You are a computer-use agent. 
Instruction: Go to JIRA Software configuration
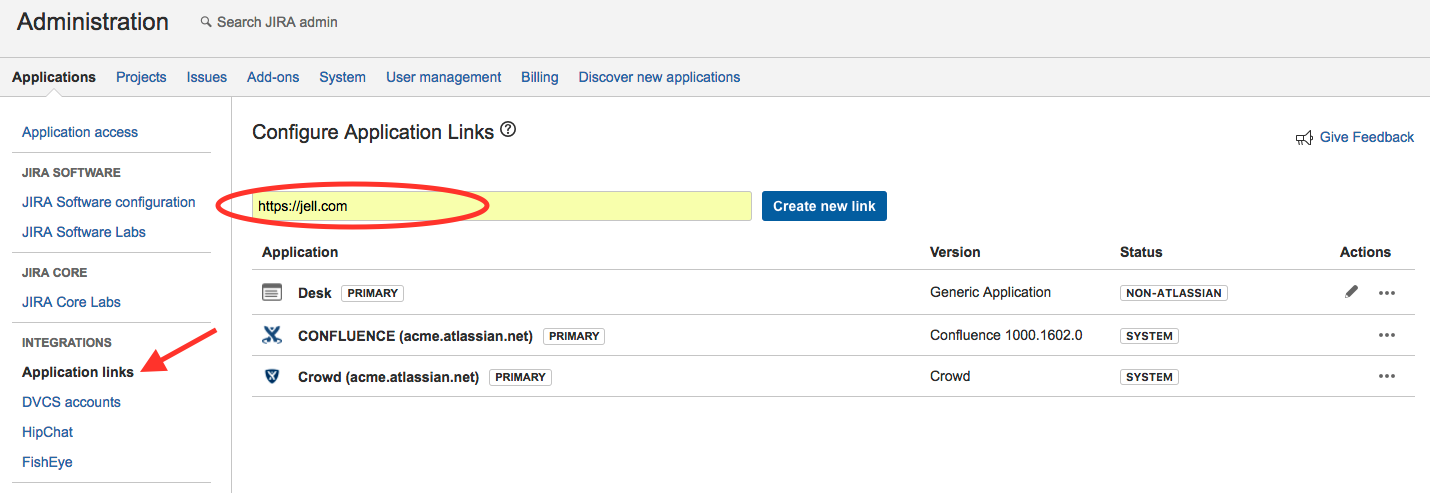click(x=109, y=202)
